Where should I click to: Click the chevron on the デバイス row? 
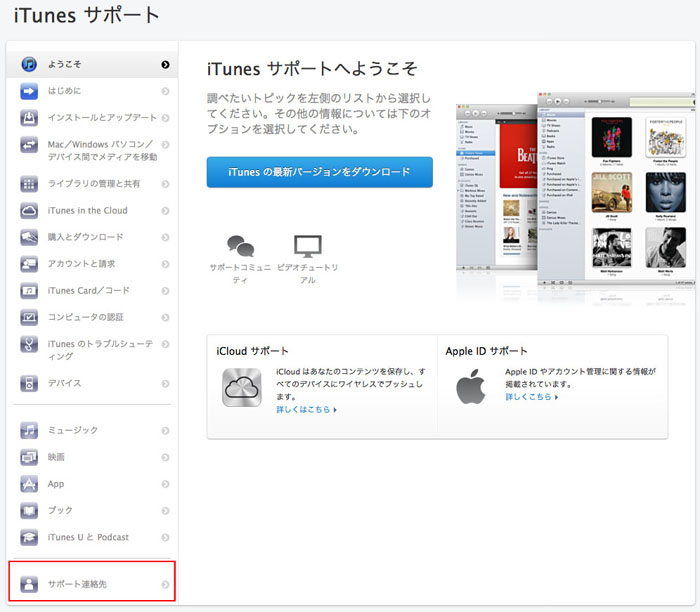click(165, 383)
